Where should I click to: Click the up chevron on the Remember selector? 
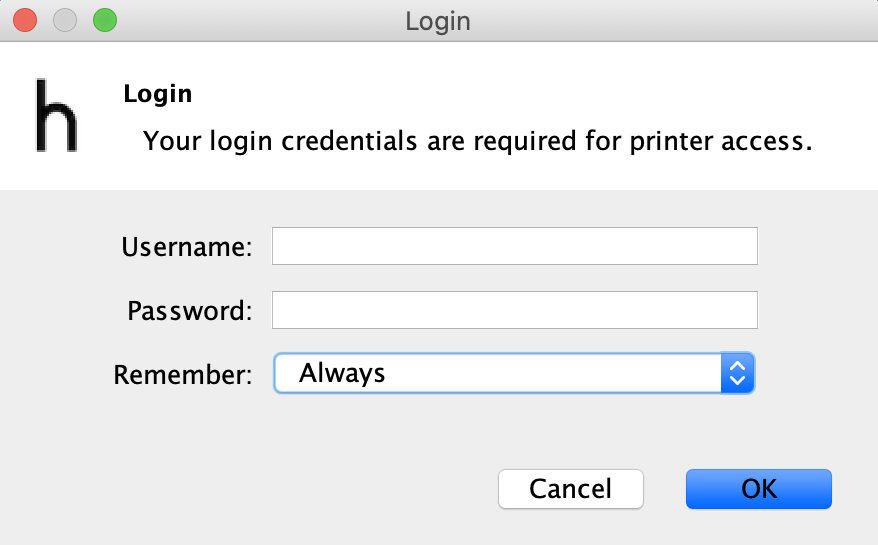pos(737,366)
